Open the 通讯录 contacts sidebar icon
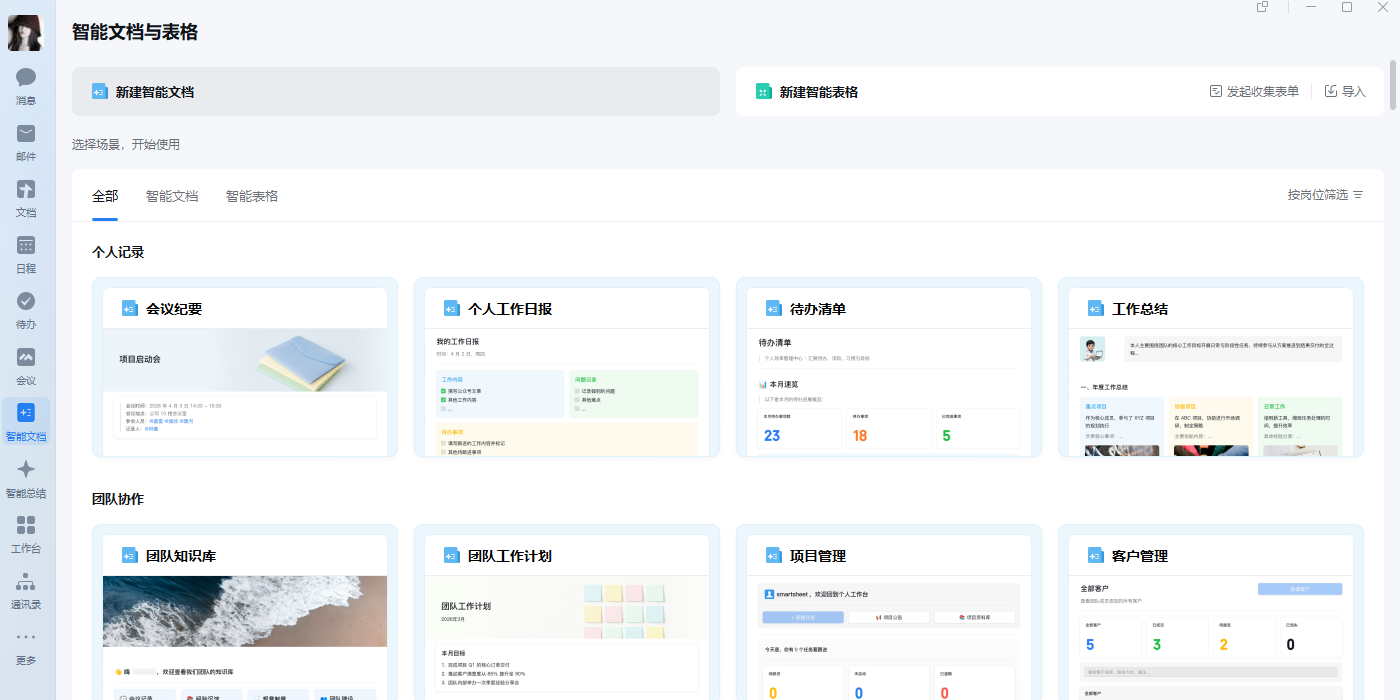Image resolution: width=1400 pixels, height=700 pixels. [x=26, y=591]
